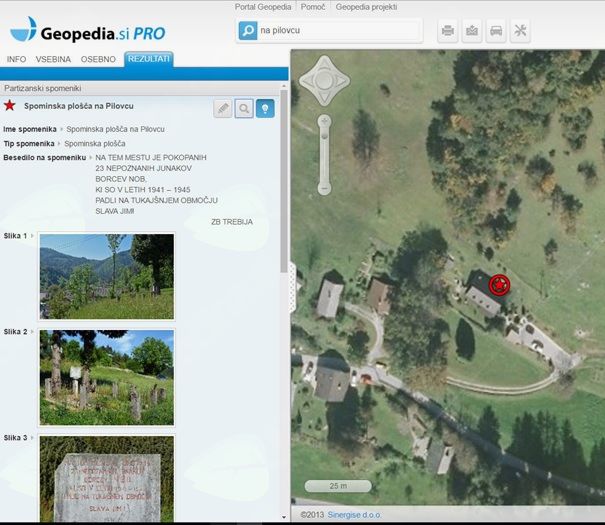Image resolution: width=605 pixels, height=525 pixels.
Task: Open the Slika 1 photo thumbnail
Action: (106, 277)
